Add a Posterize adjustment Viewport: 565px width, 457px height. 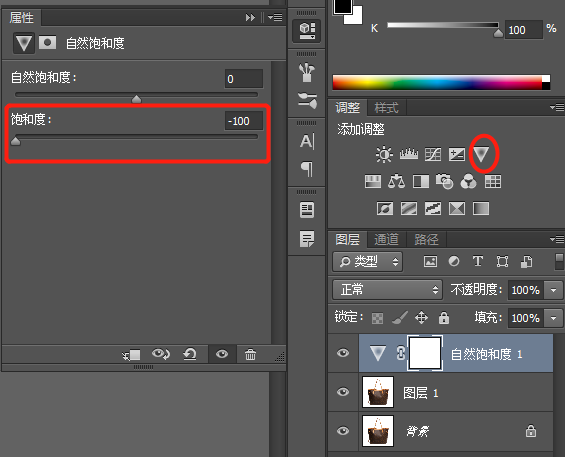(x=409, y=208)
